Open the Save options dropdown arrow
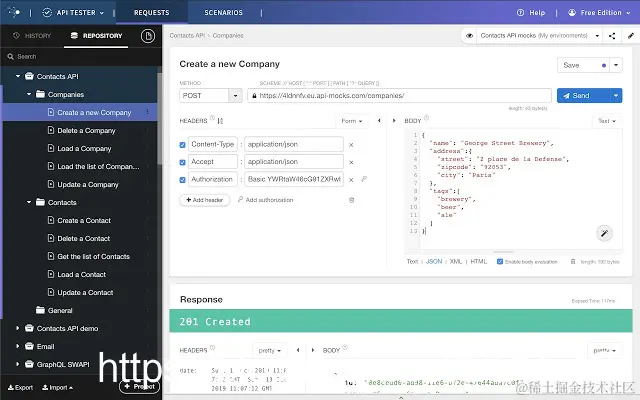Image resolution: width=640 pixels, height=400 pixels. pyautogui.click(x=616, y=65)
